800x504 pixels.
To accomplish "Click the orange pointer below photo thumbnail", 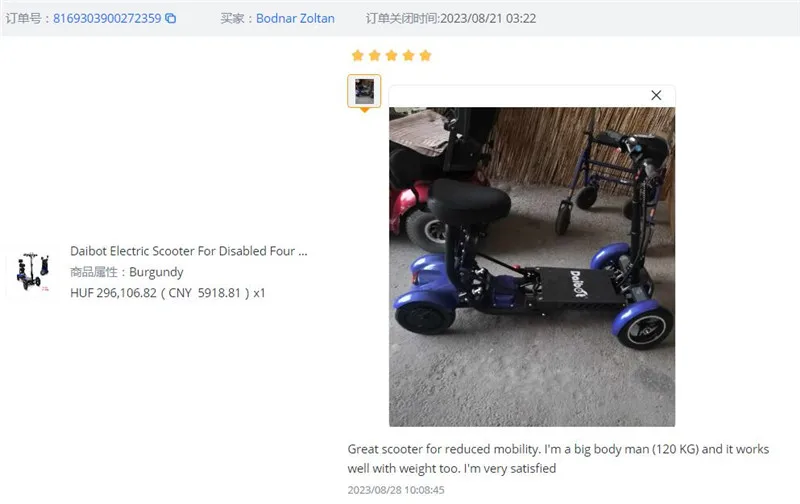I will 364,110.
